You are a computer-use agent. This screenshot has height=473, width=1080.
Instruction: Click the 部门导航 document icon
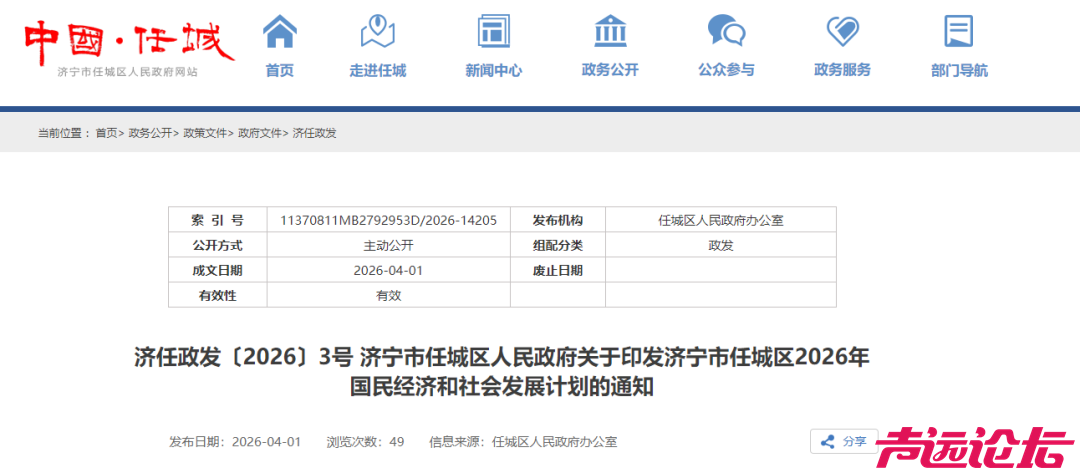(x=959, y=31)
